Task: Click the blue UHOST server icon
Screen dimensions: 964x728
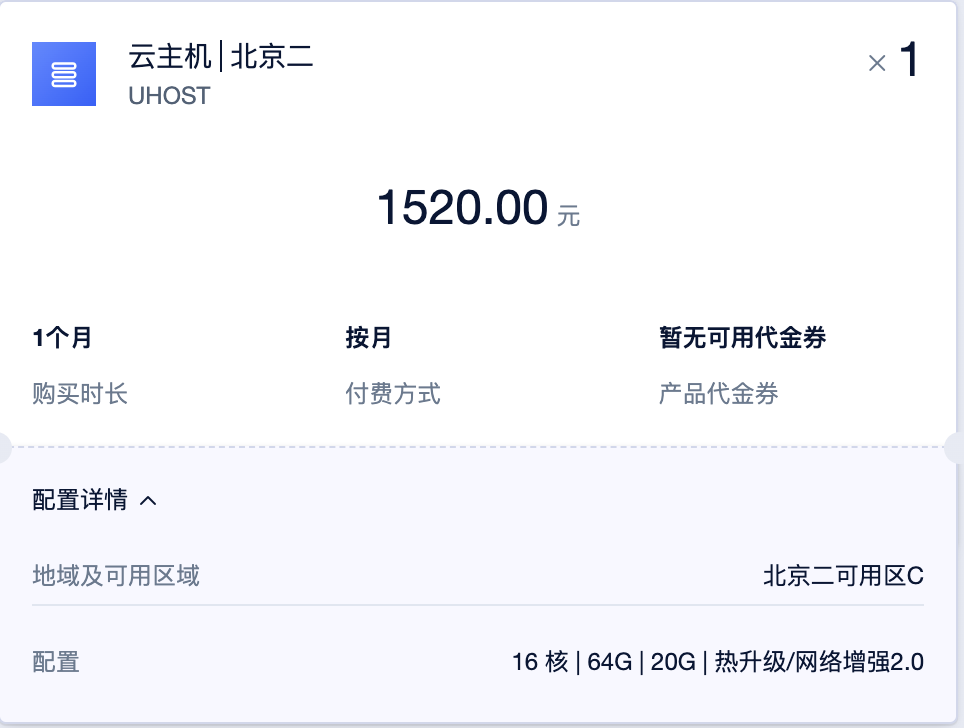Action: click(x=64, y=74)
